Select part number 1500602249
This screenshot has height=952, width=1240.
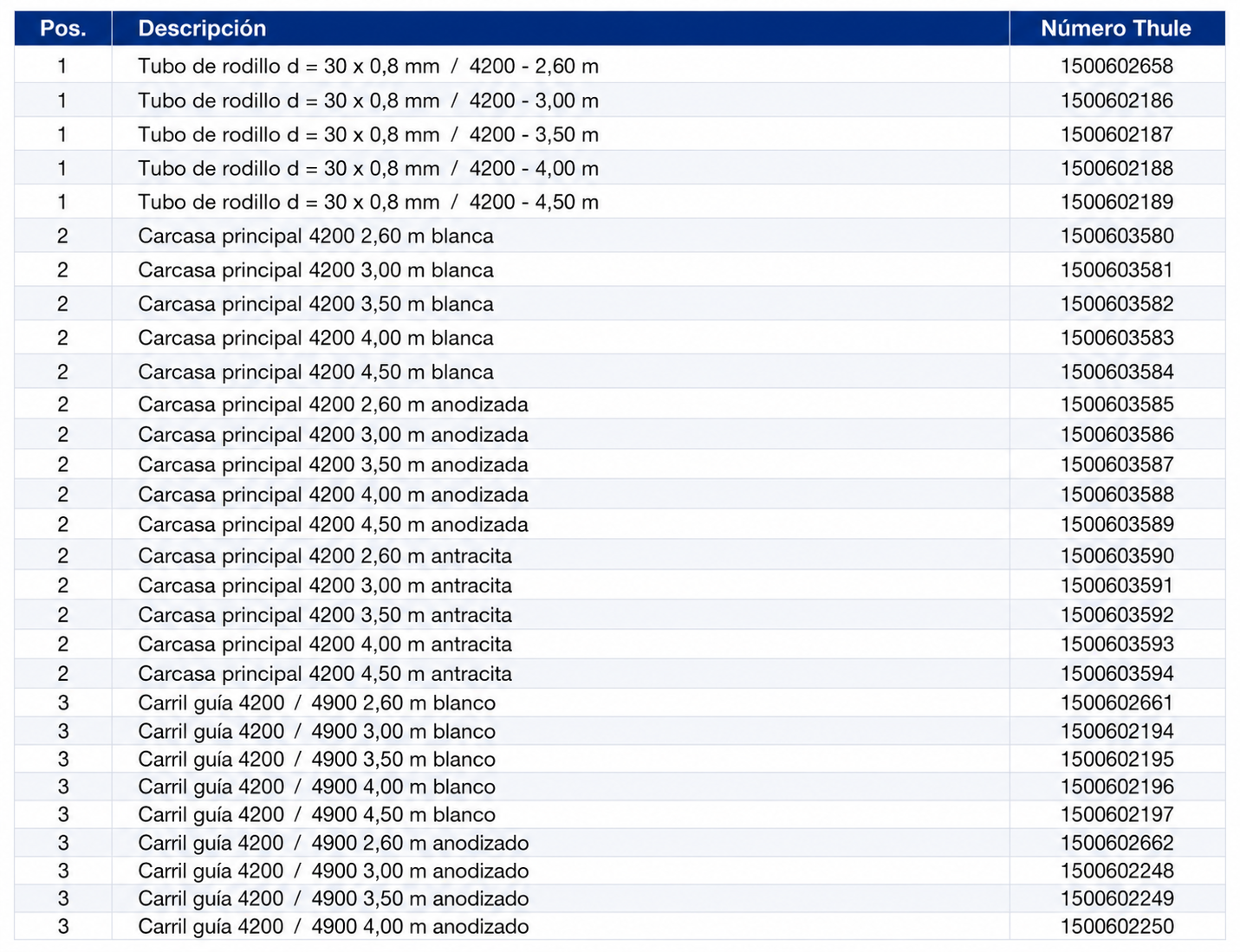[1117, 898]
